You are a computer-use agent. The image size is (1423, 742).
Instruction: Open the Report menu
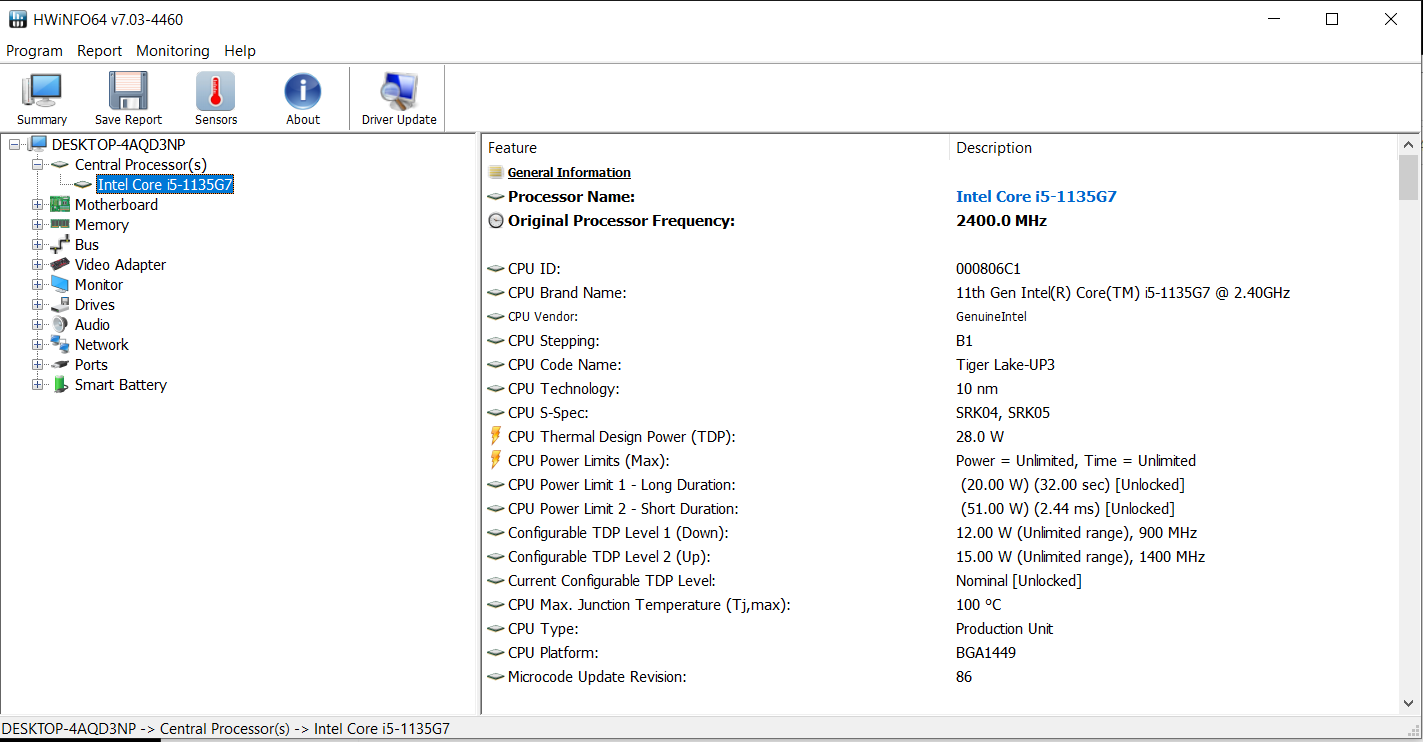coord(99,51)
